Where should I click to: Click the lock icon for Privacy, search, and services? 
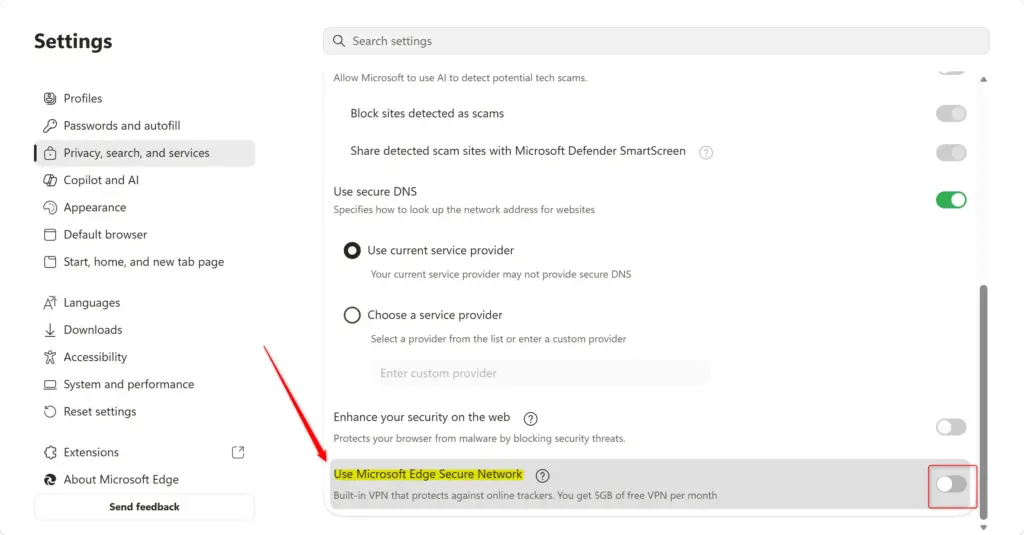50,153
